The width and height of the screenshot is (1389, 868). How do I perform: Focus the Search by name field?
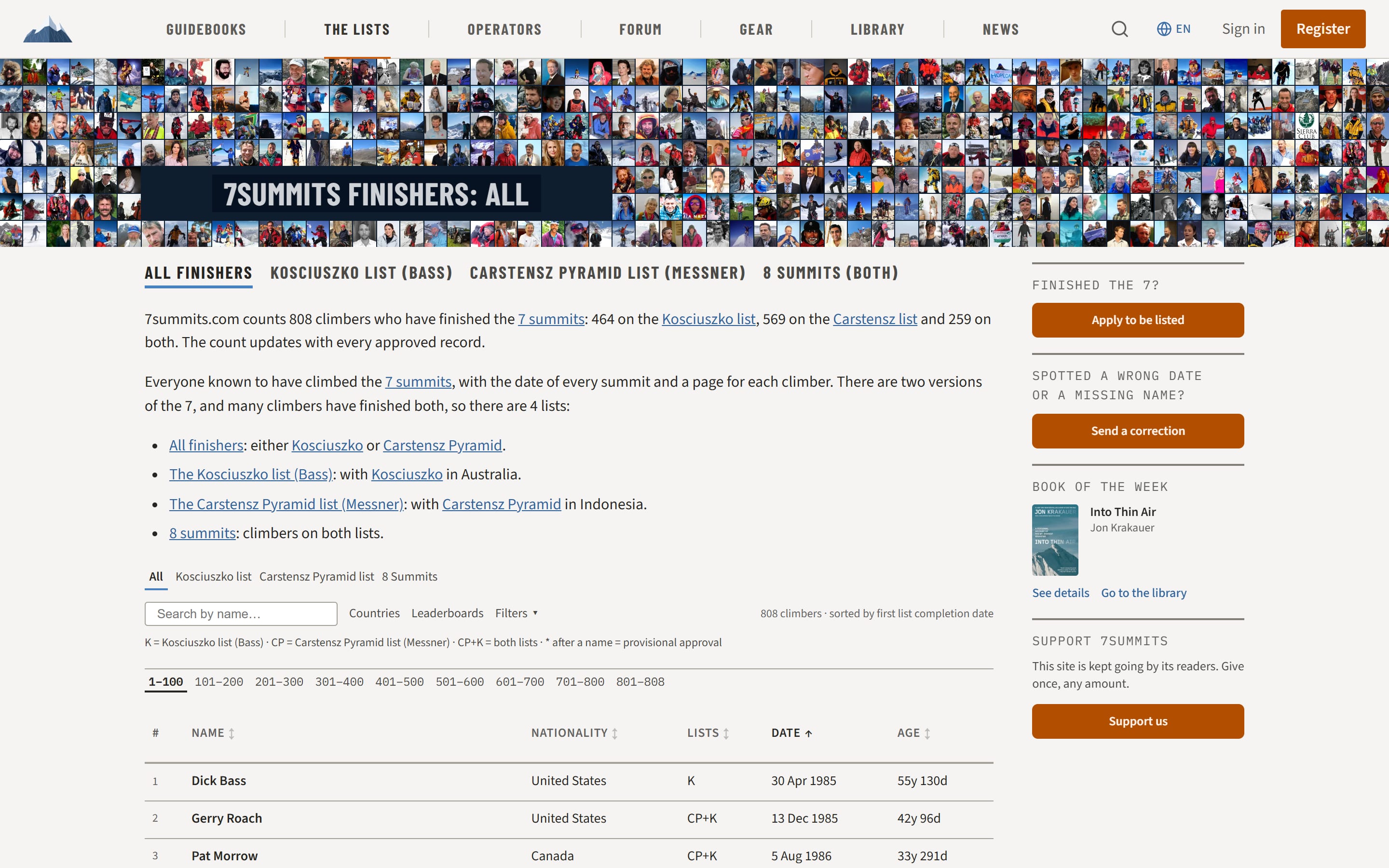pyautogui.click(x=241, y=614)
